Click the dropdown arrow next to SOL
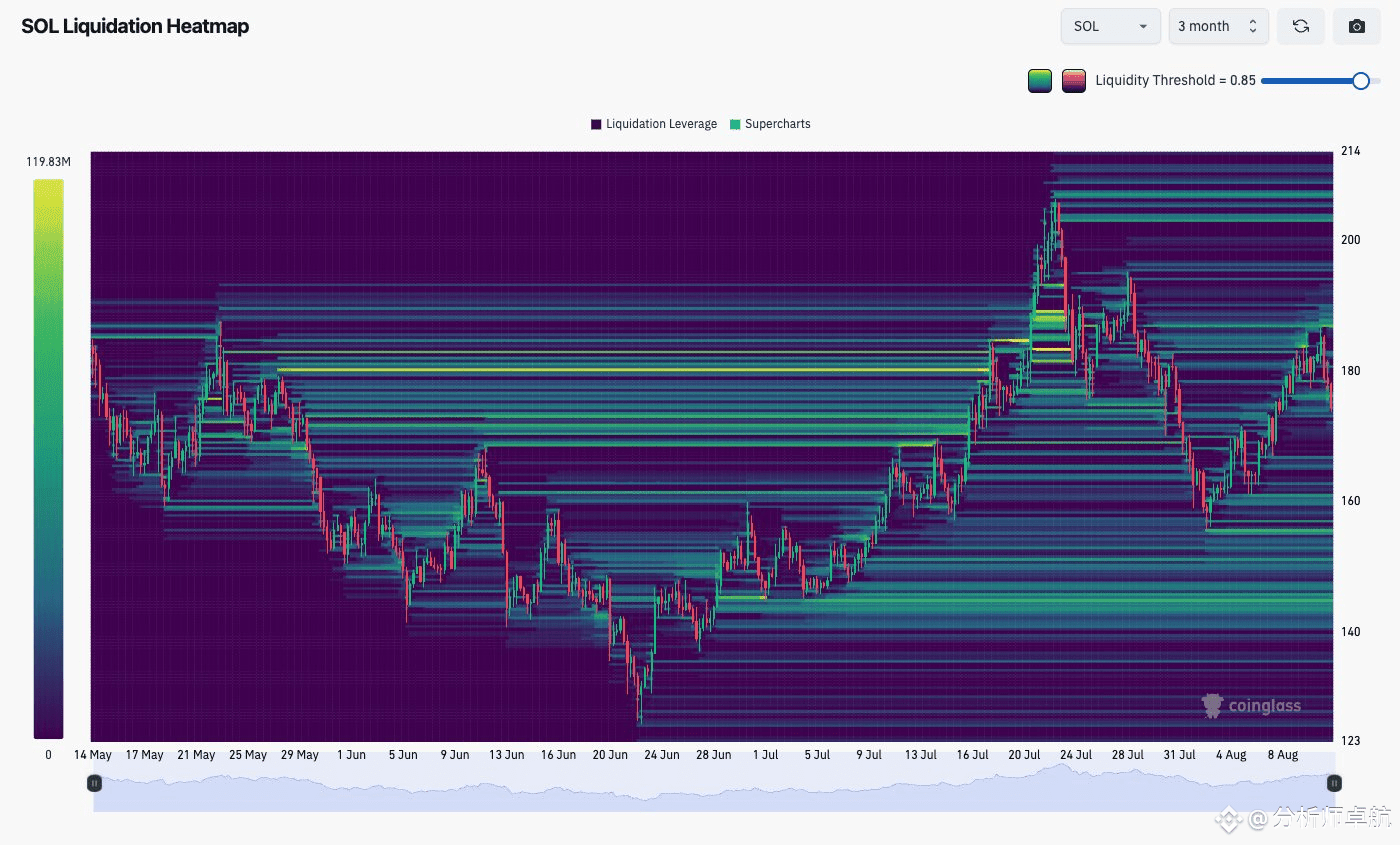The height and width of the screenshot is (845, 1400). (1143, 27)
